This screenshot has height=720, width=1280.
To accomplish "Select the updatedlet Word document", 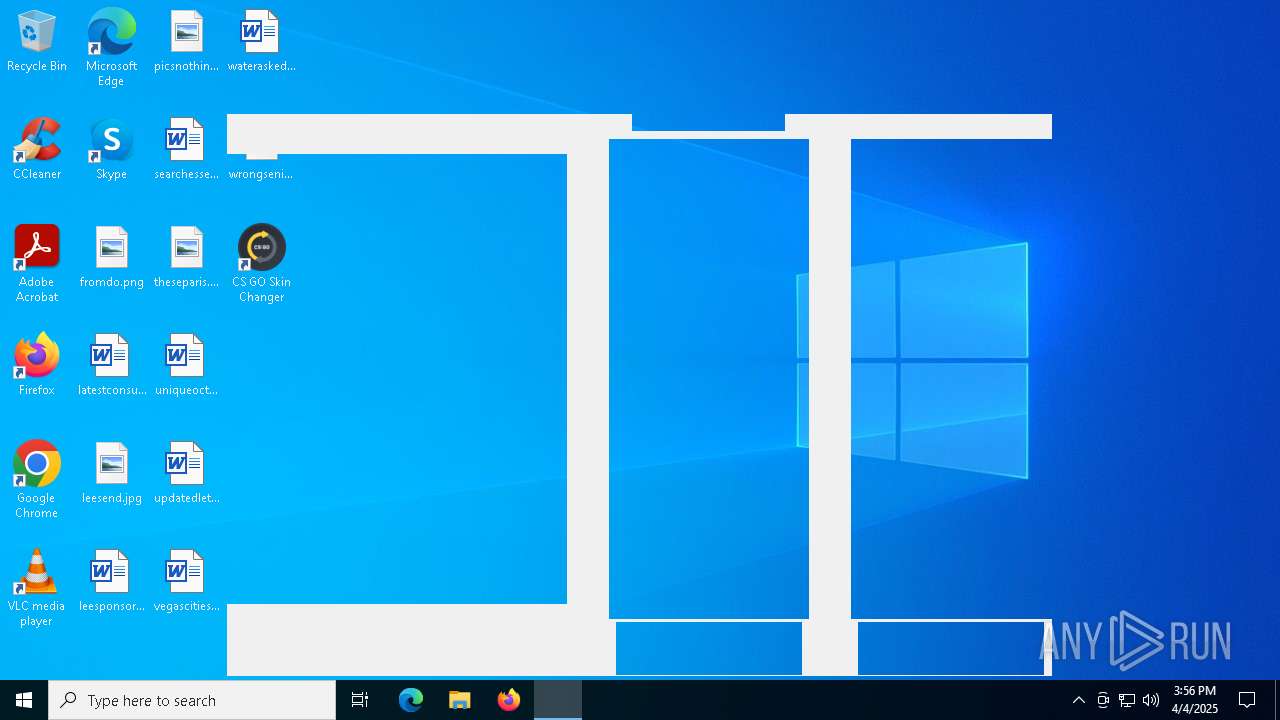I will 186,474.
